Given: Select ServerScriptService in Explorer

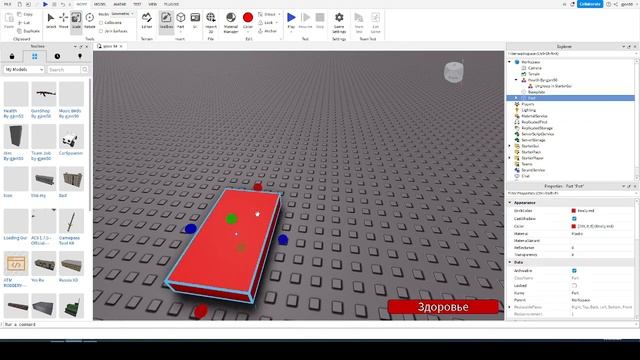Looking at the screenshot, I should point(538,134).
